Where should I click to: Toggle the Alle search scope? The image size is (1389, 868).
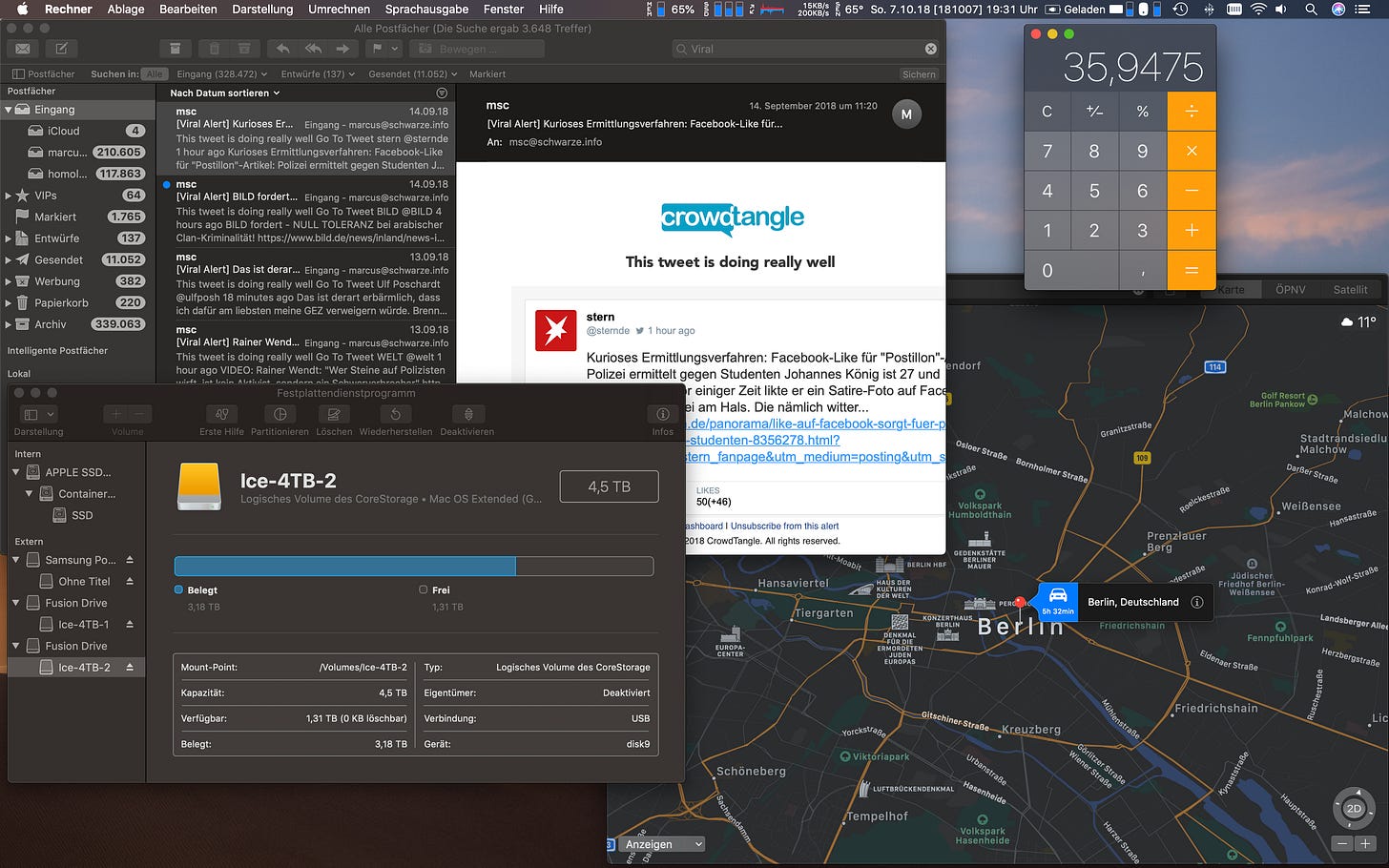click(x=154, y=73)
